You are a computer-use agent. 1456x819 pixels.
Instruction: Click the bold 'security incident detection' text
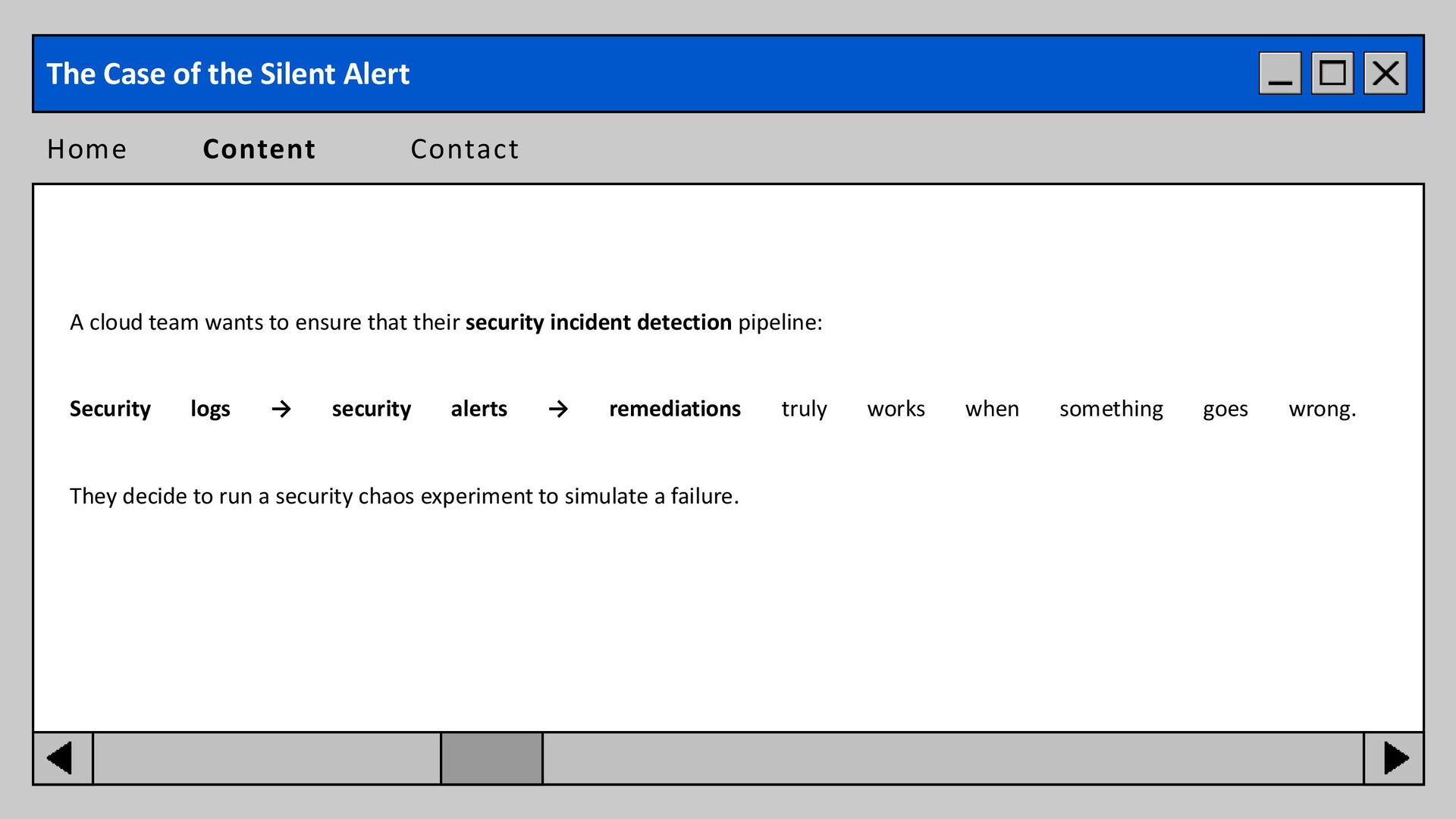pos(598,322)
